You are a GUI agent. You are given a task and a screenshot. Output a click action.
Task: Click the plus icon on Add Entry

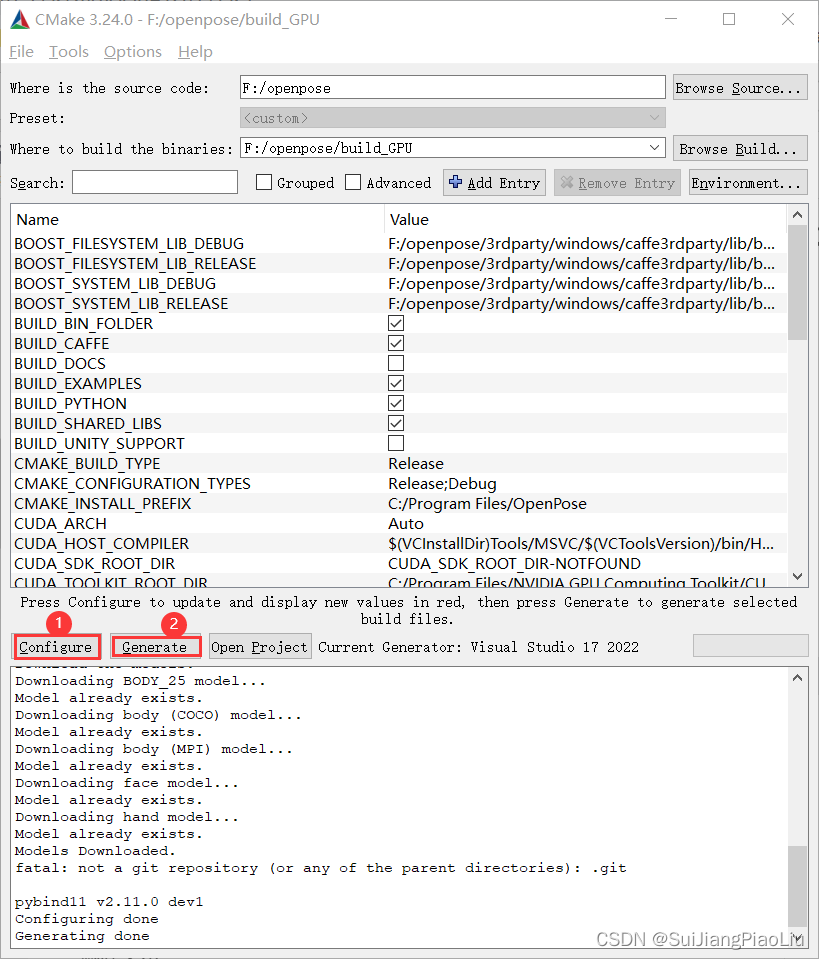(x=456, y=182)
